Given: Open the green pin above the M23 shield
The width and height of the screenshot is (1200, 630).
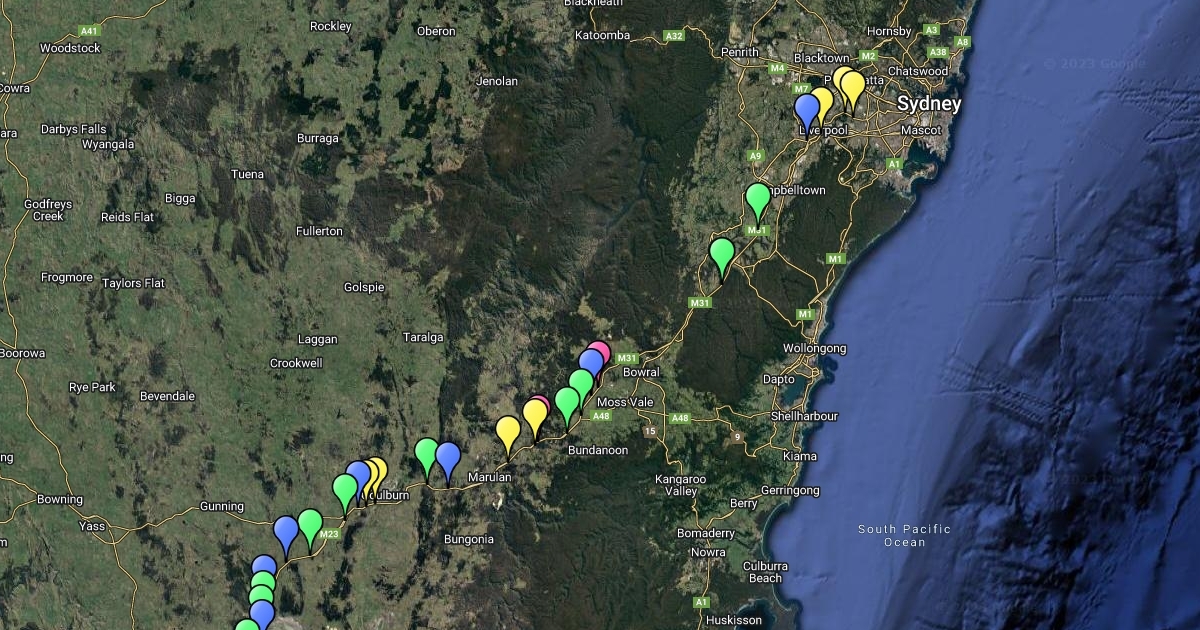Looking at the screenshot, I should coord(310,524).
